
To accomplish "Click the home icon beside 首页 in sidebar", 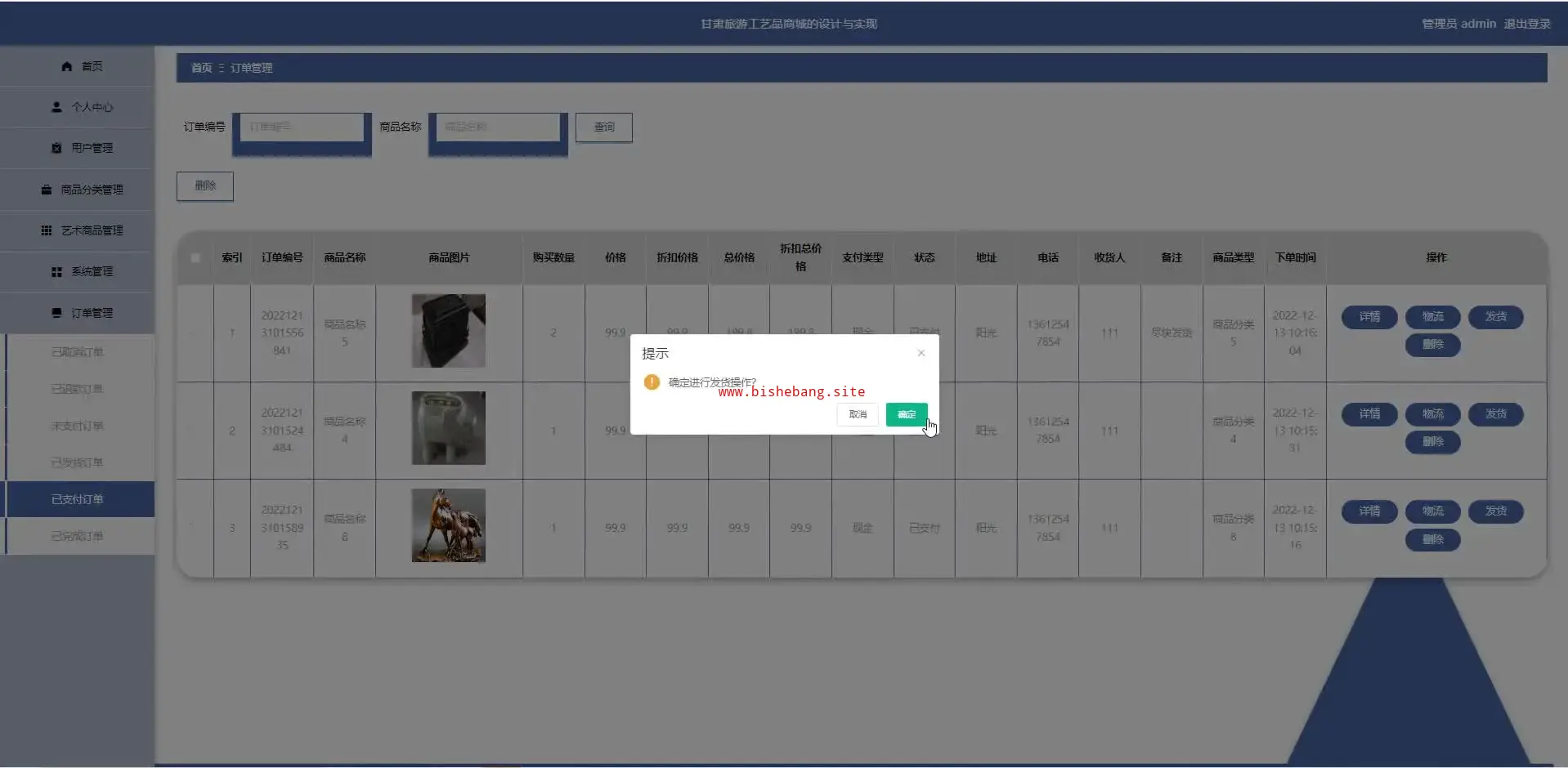I will coord(67,66).
